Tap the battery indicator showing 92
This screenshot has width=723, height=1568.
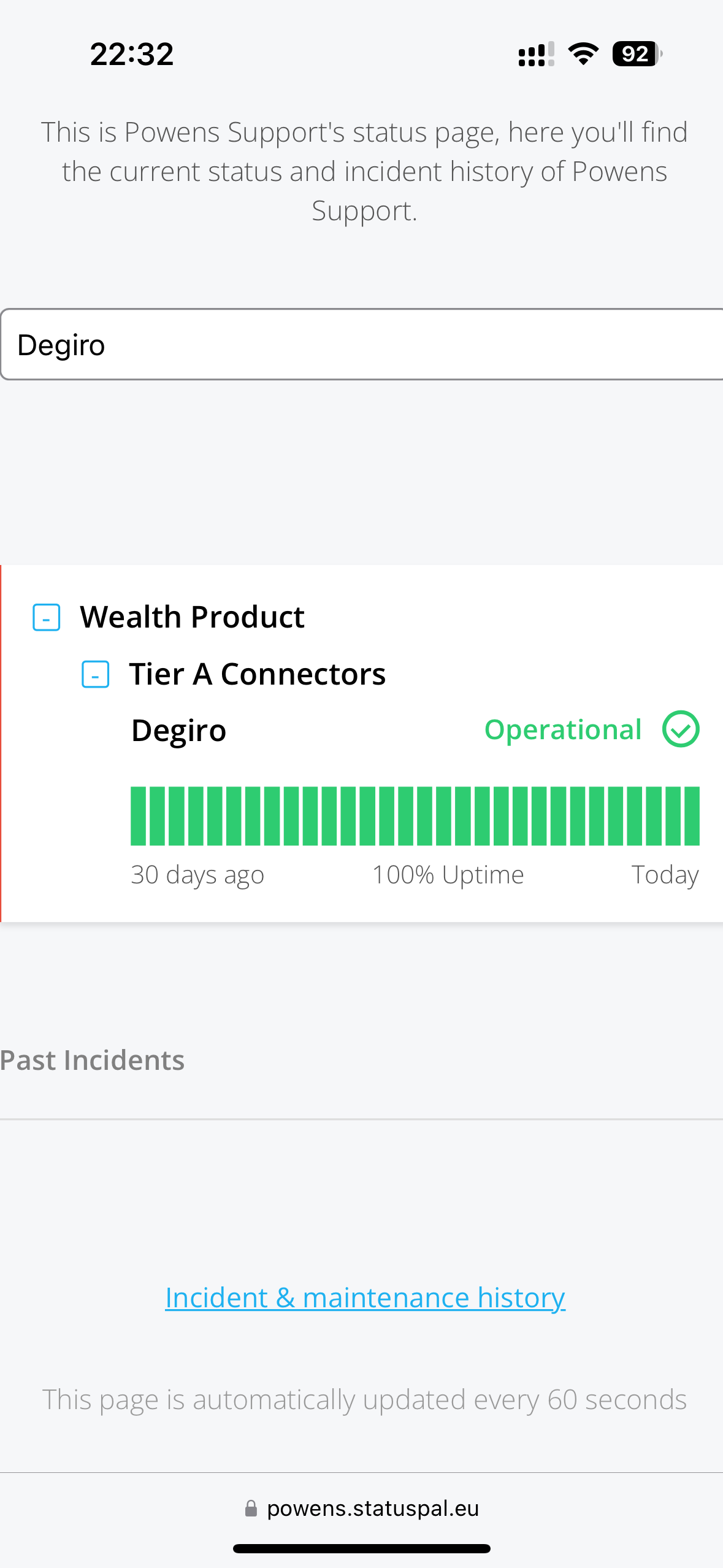point(637,54)
